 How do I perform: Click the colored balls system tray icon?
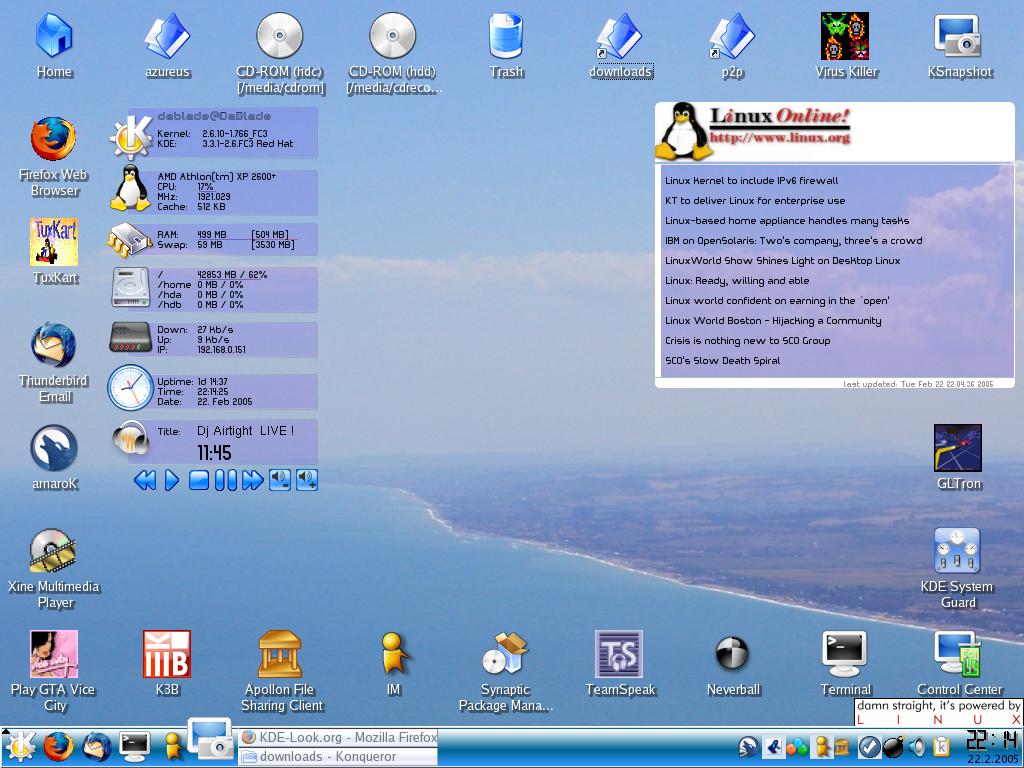tap(796, 746)
